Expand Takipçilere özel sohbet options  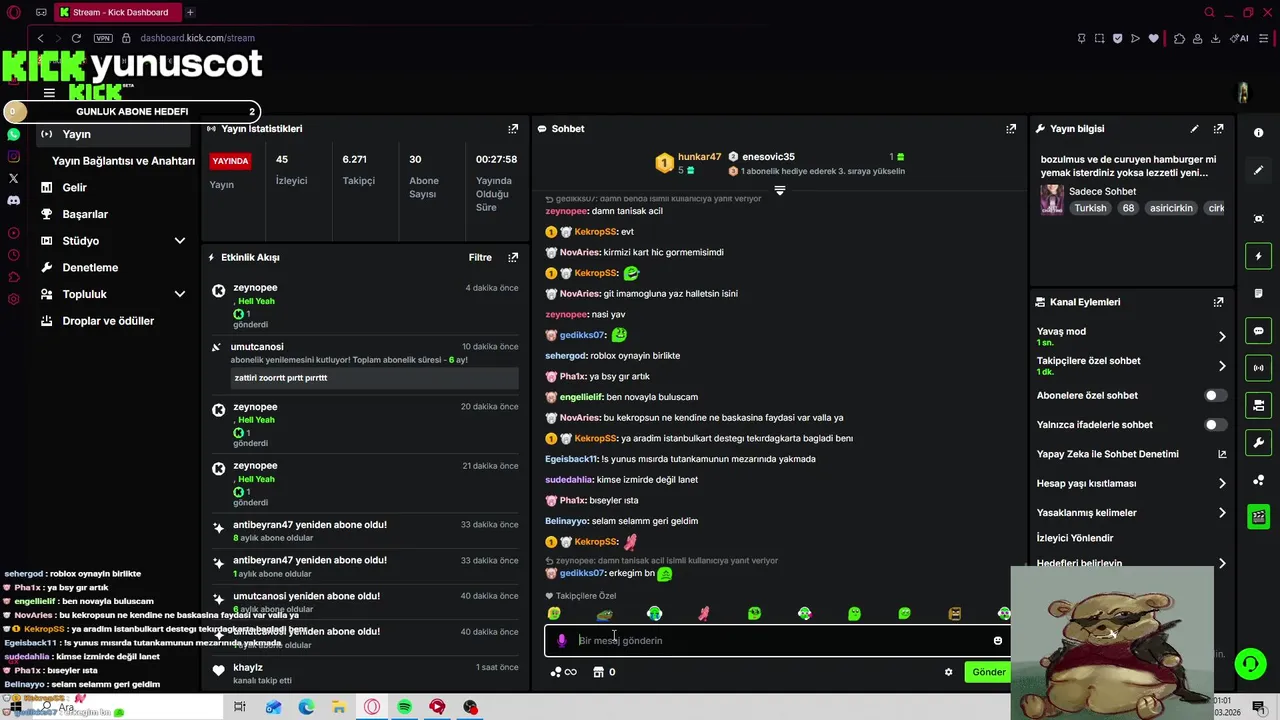pos(1221,366)
